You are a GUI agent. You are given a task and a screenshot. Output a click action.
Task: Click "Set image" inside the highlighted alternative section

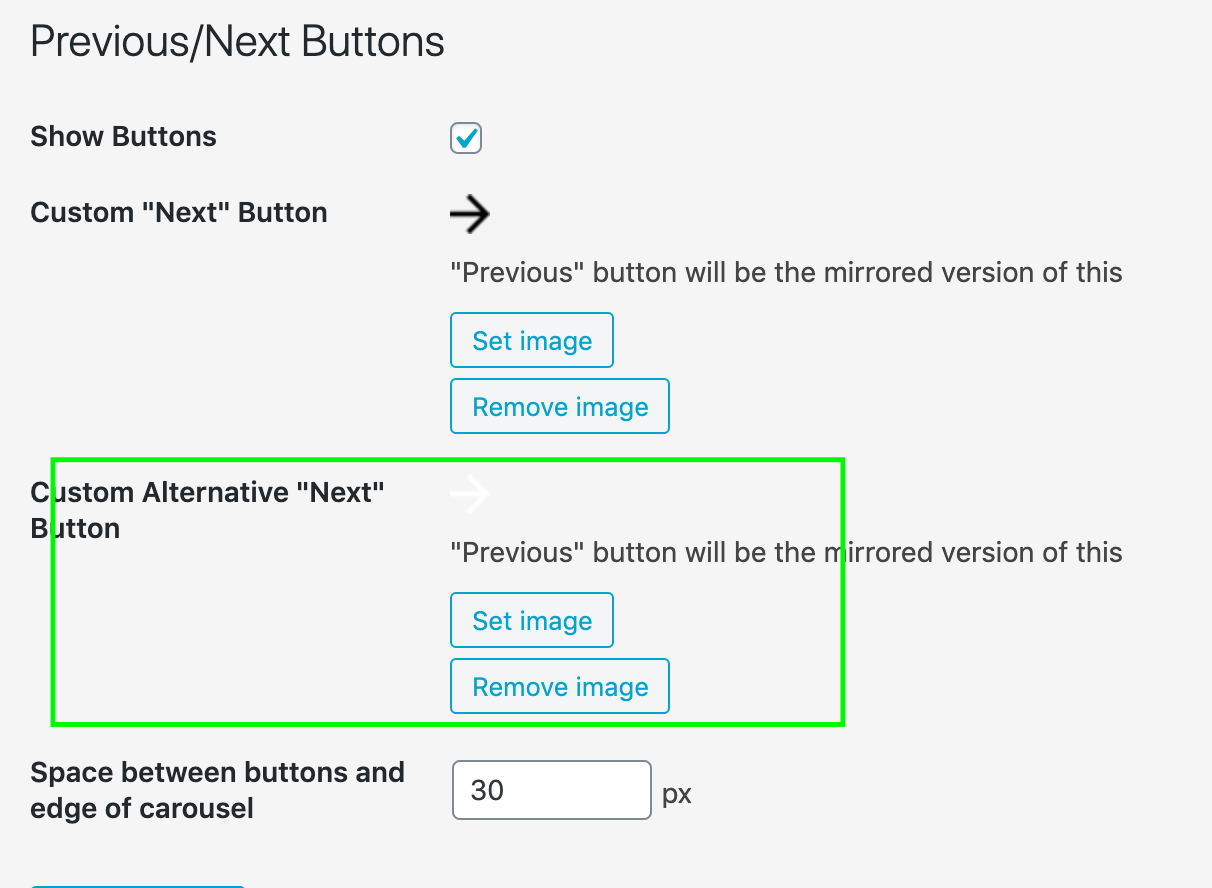point(531,620)
